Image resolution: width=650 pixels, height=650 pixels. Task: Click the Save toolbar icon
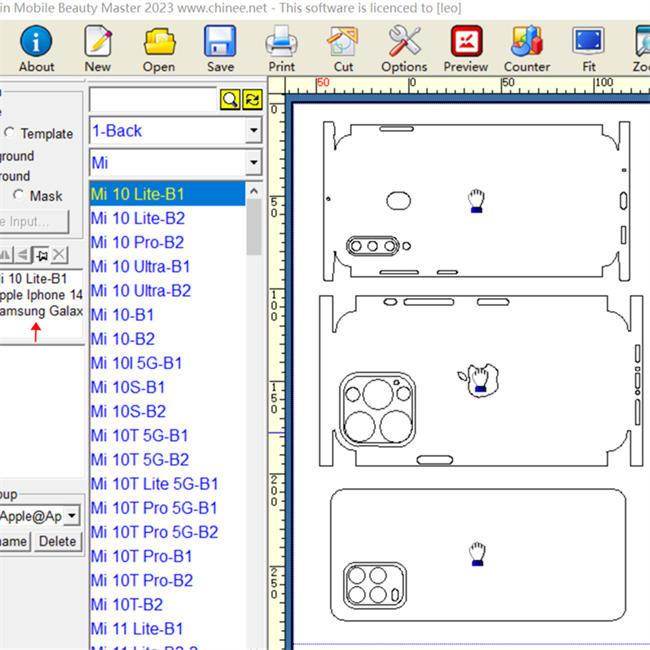click(220, 48)
